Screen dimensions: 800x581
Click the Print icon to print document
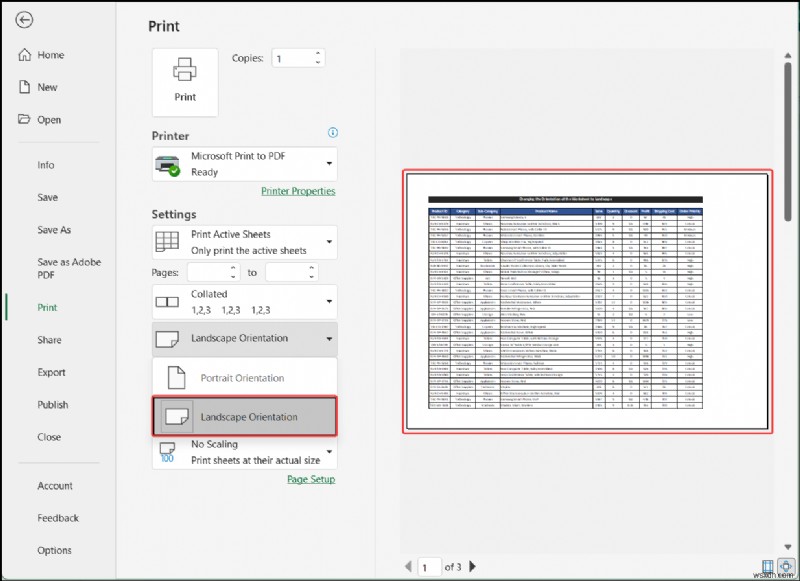coord(184,80)
